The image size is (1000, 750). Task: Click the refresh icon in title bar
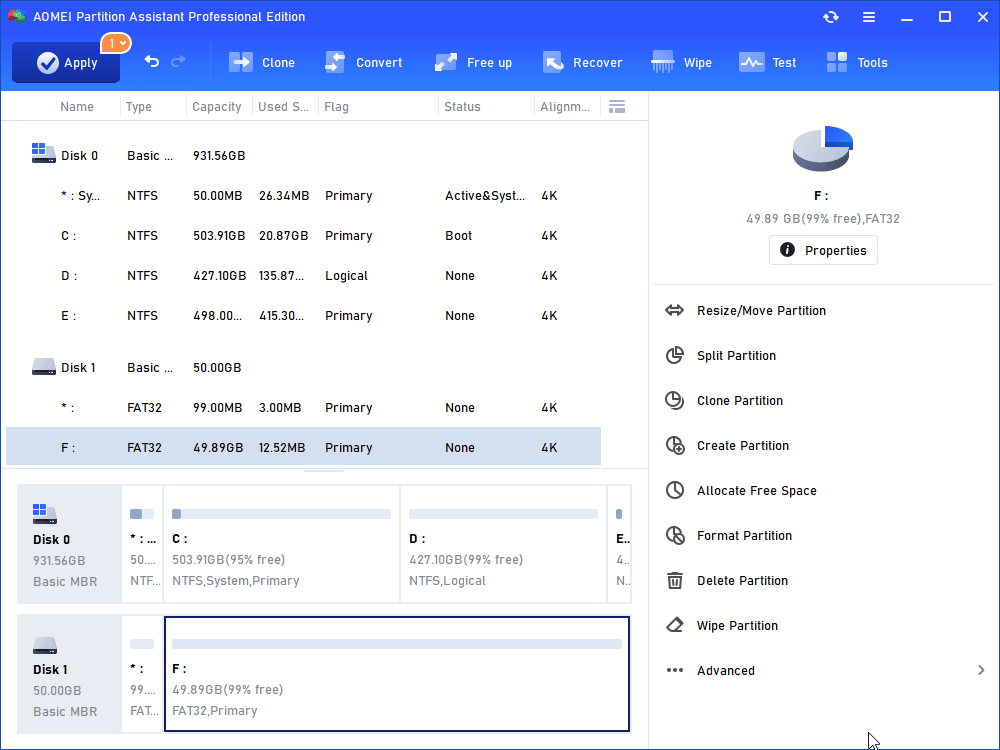click(x=830, y=17)
